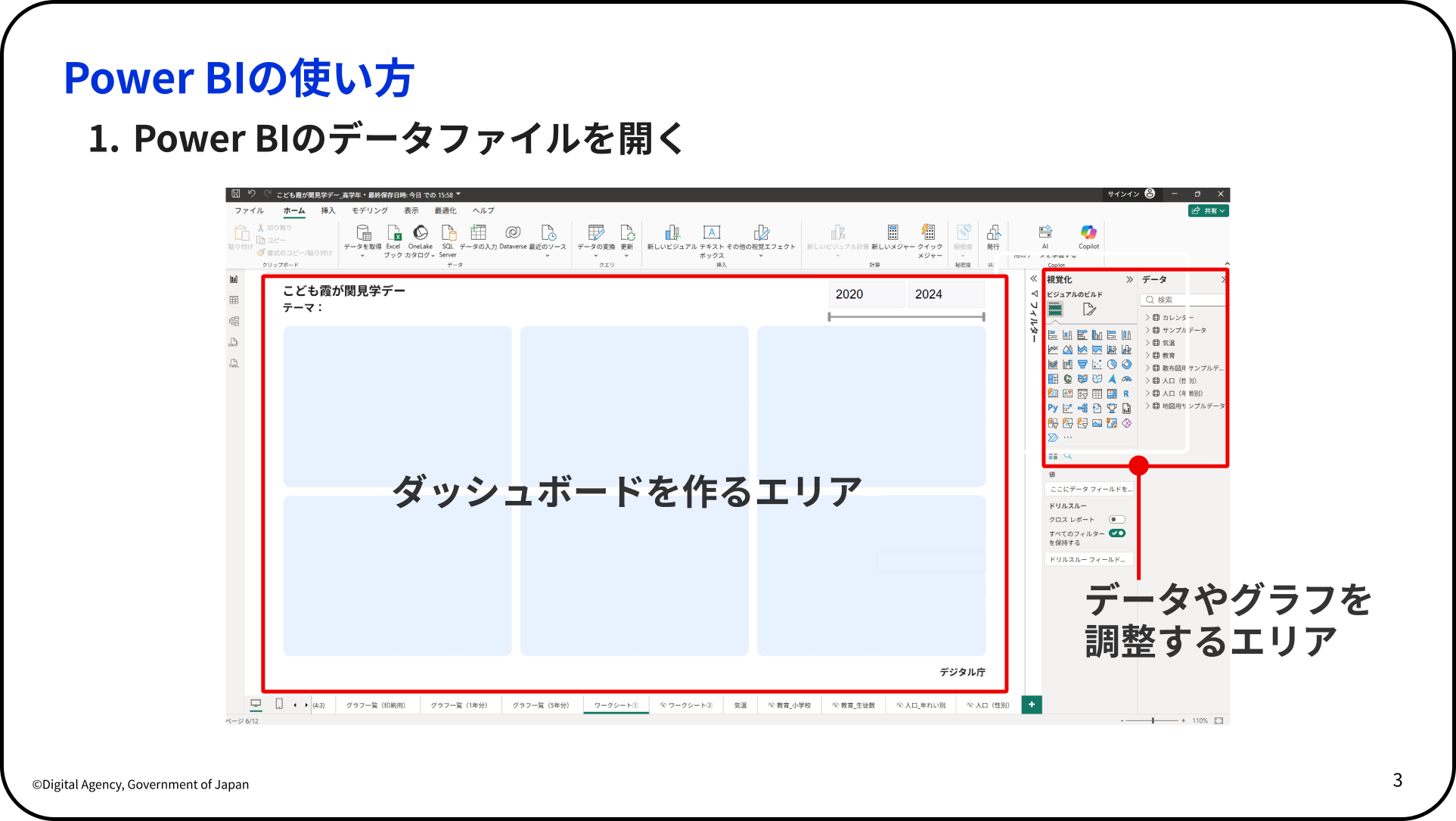Expand the 教育 table

pos(1147,355)
